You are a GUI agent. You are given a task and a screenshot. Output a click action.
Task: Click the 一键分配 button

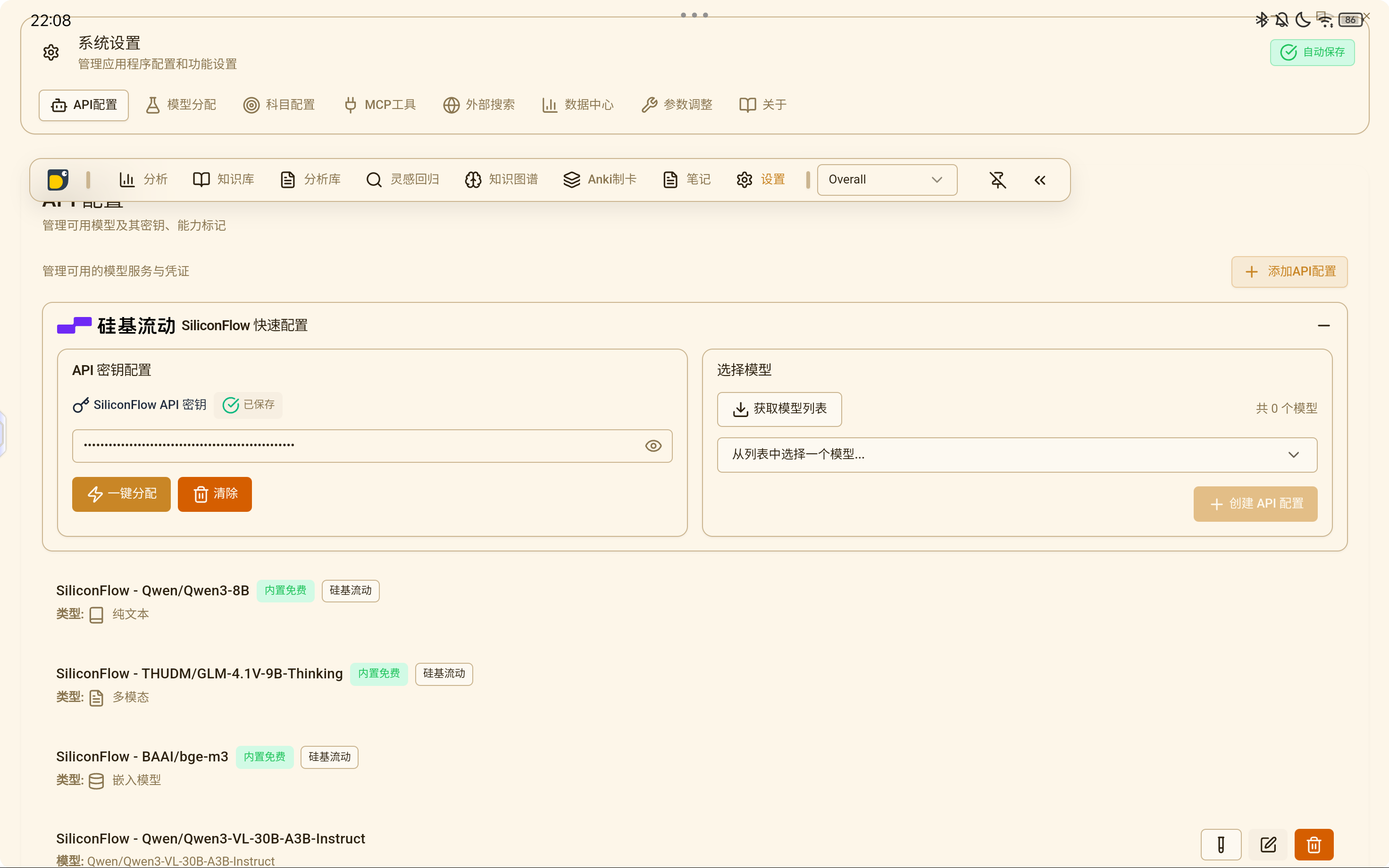[121, 494]
